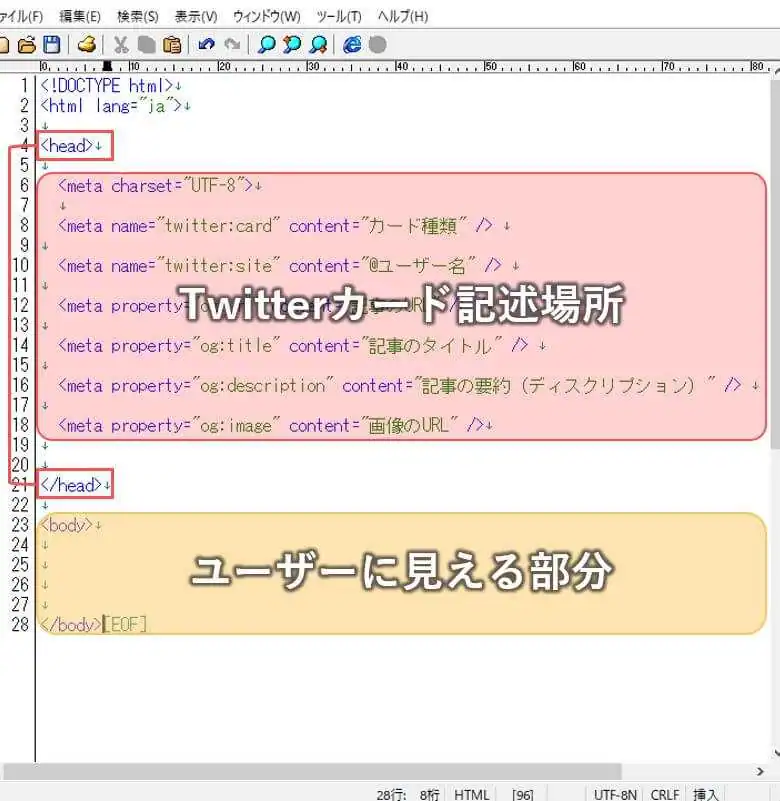Click the [96] status bar value
The height and width of the screenshot is (801, 780).
pos(522,794)
